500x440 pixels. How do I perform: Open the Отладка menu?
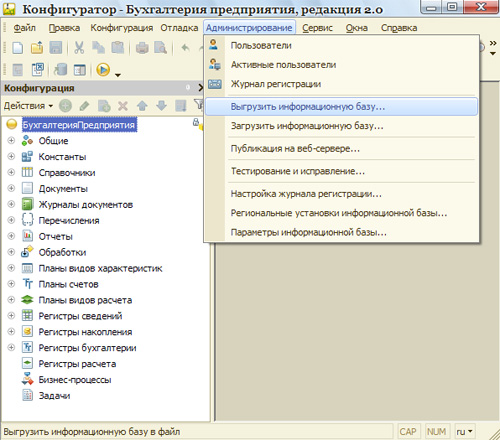click(179, 28)
